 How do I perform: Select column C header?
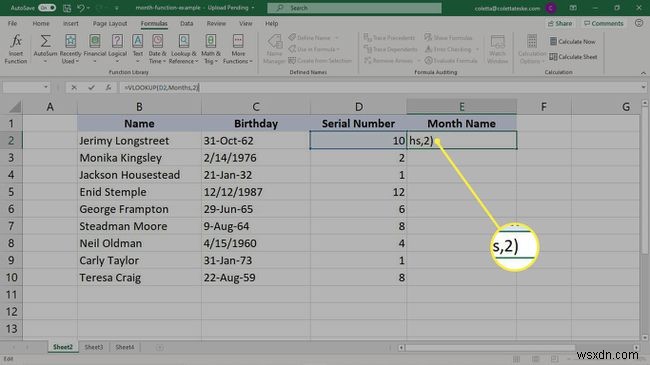pos(256,107)
